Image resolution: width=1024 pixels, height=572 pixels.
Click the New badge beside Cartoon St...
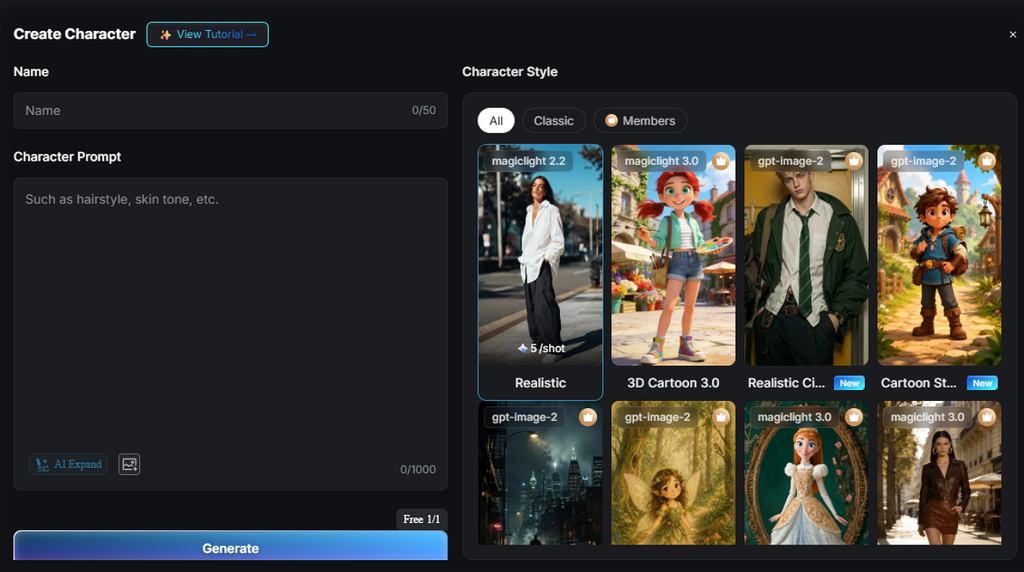983,383
